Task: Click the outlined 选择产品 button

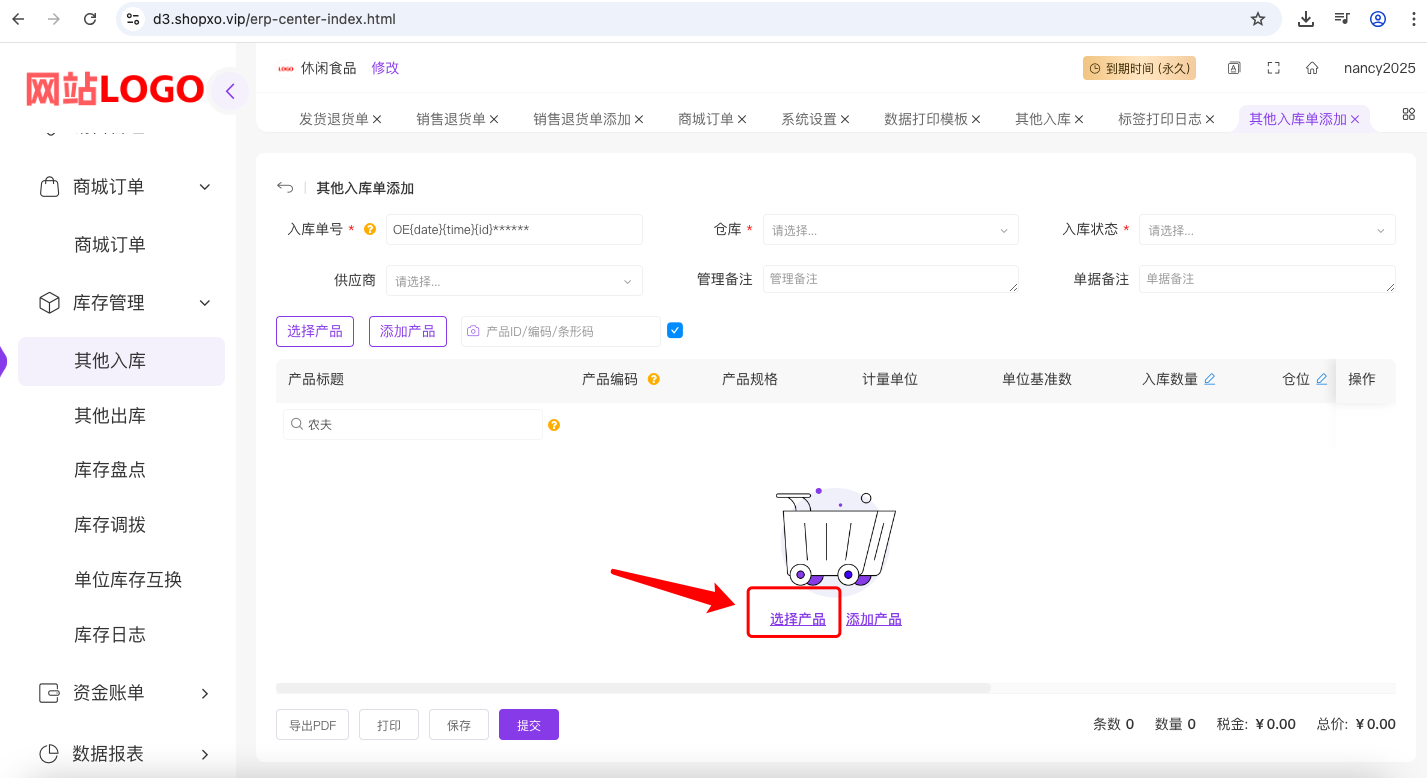Action: click(x=315, y=331)
